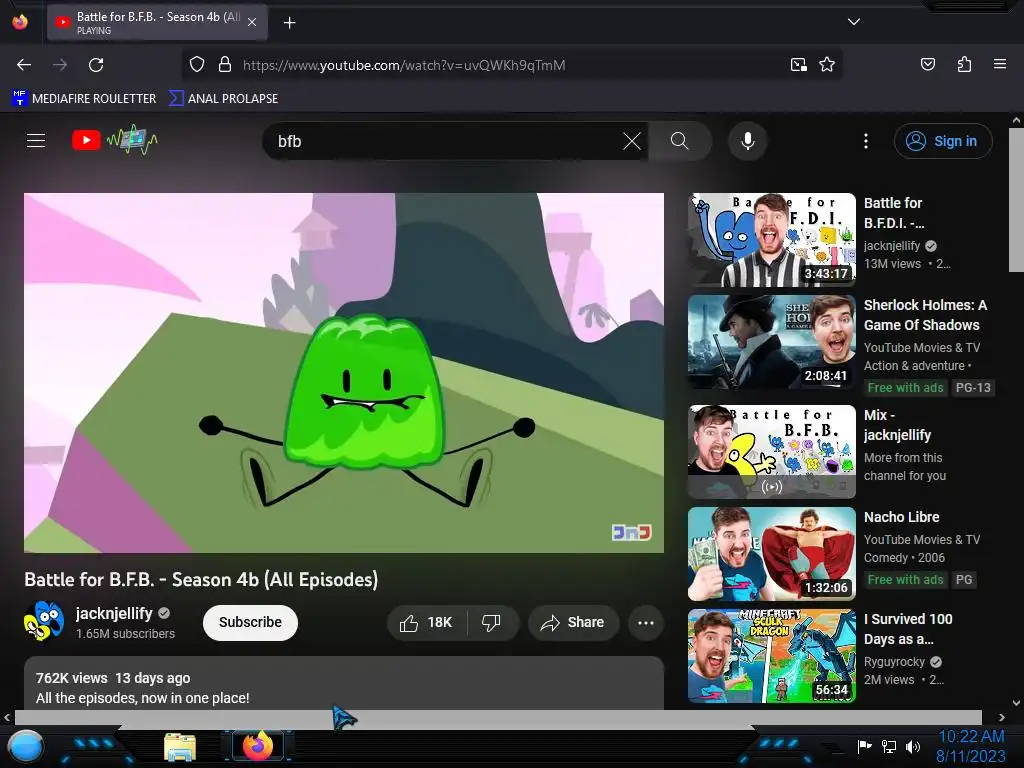The width and height of the screenshot is (1024, 768).
Task: Select the Battle for B.F.B. browser tab
Action: tap(157, 22)
